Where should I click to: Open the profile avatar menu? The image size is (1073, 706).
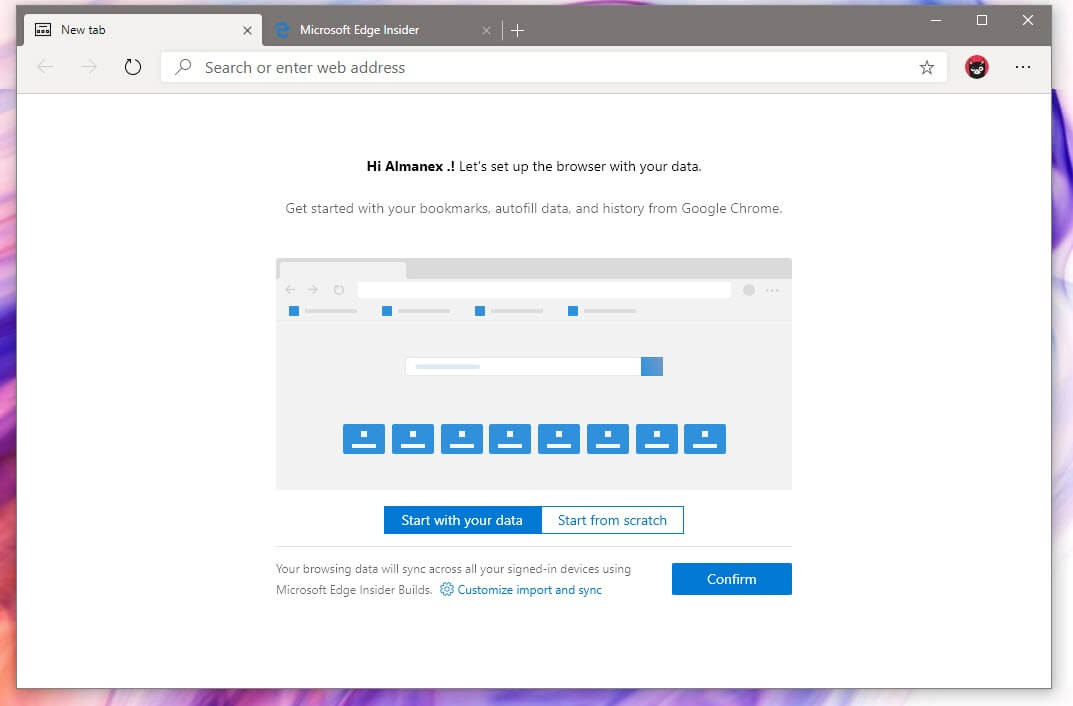[x=977, y=67]
